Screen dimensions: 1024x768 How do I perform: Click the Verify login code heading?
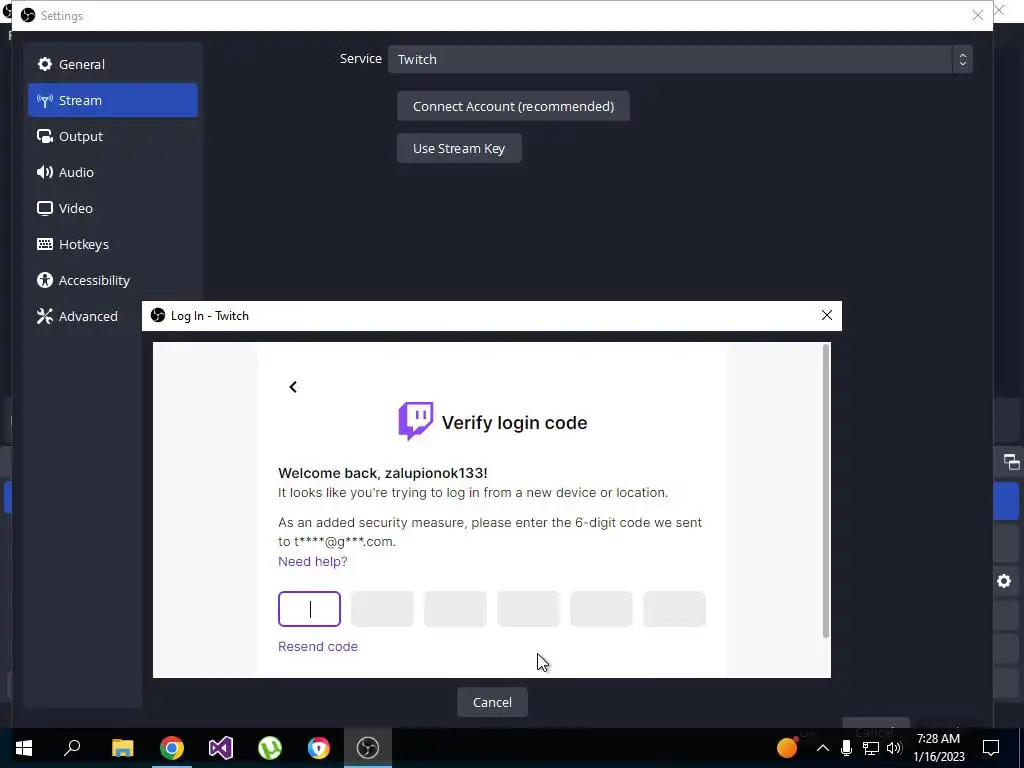[514, 423]
